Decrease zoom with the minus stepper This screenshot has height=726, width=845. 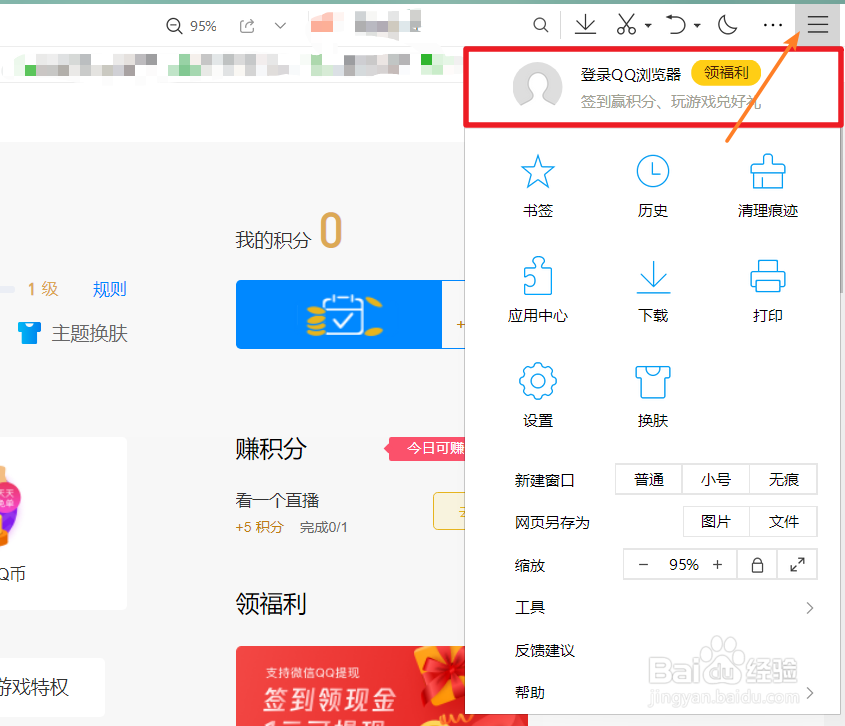(x=642, y=564)
